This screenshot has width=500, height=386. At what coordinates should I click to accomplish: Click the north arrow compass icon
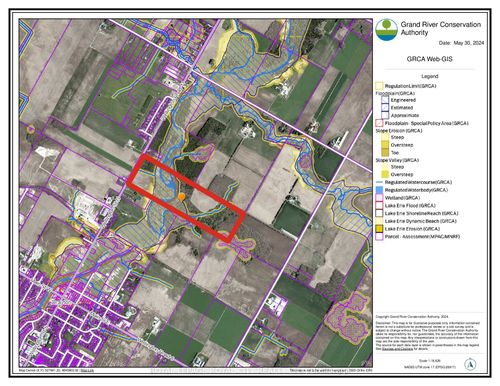point(470,364)
